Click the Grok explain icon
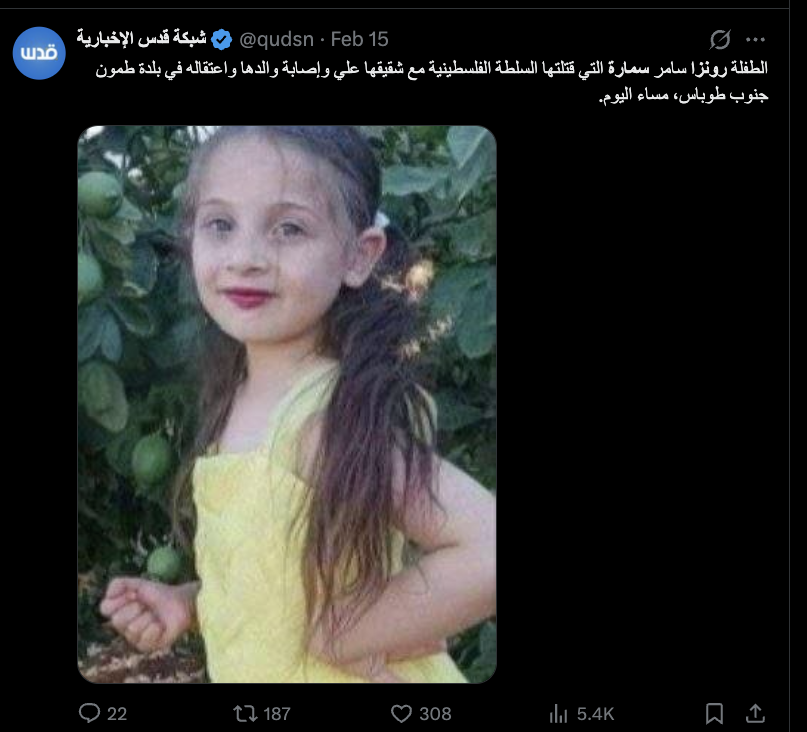This screenshot has width=807, height=732. pos(720,40)
